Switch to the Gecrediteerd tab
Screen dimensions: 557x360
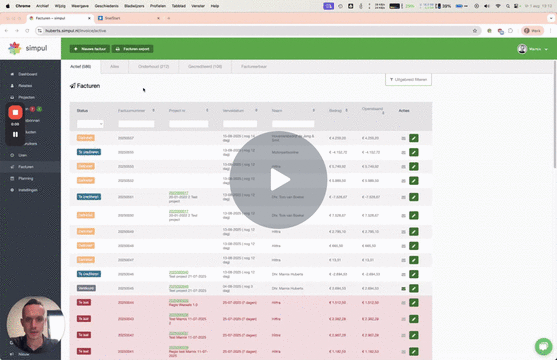(x=205, y=66)
